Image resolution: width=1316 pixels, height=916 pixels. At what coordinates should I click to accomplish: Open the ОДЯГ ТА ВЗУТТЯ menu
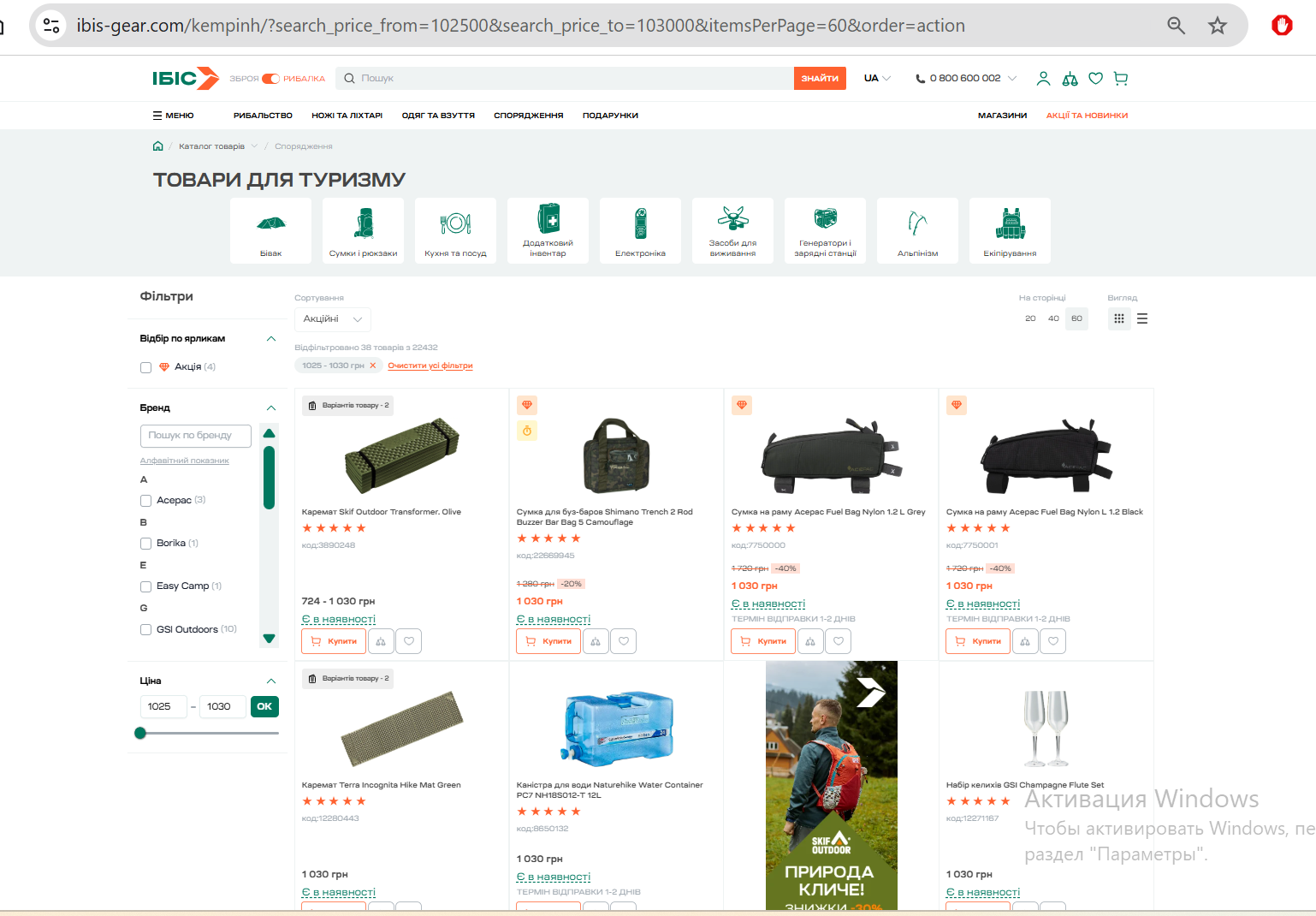click(x=438, y=116)
